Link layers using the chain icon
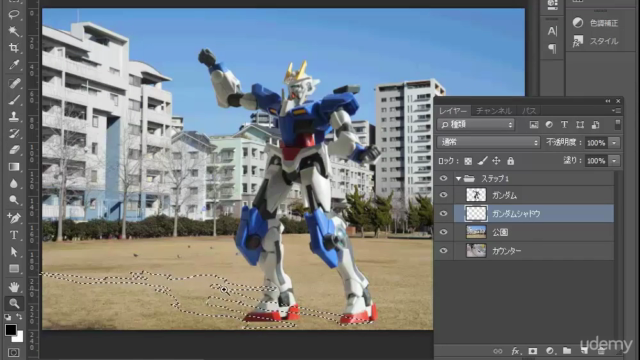640x360 pixels. pyautogui.click(x=497, y=351)
